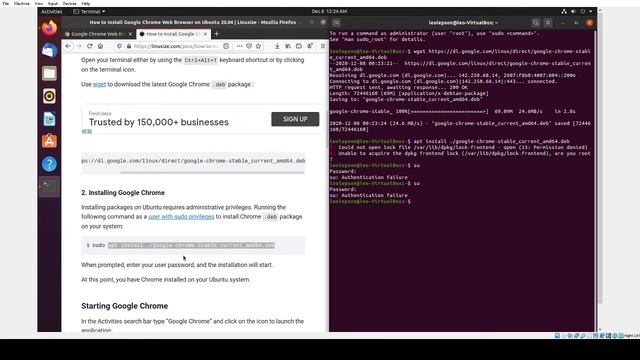Click the Trusted by 150,000+ businesses ad text
640x360 pixels.
click(x=159, y=122)
